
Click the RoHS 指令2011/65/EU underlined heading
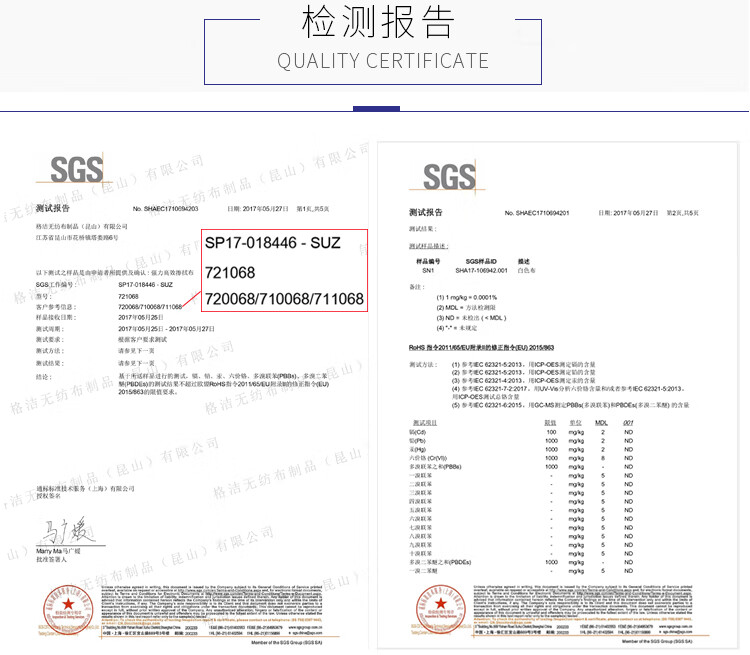click(481, 347)
